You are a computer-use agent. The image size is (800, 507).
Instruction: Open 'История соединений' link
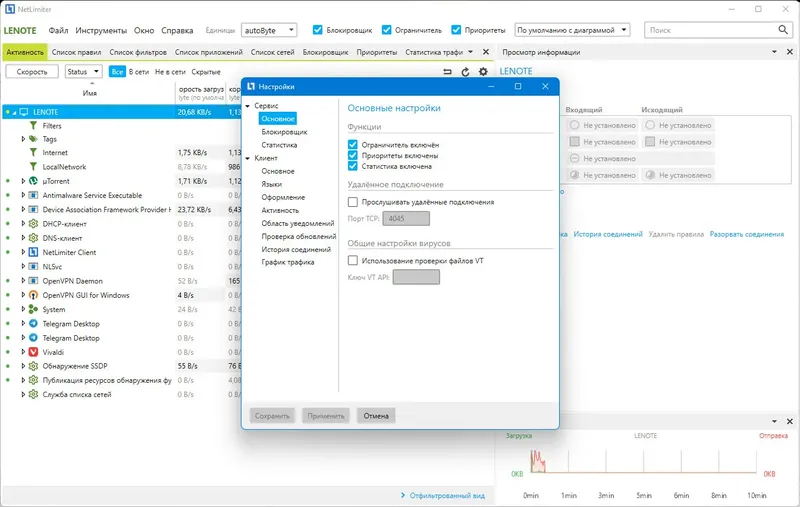(608, 234)
